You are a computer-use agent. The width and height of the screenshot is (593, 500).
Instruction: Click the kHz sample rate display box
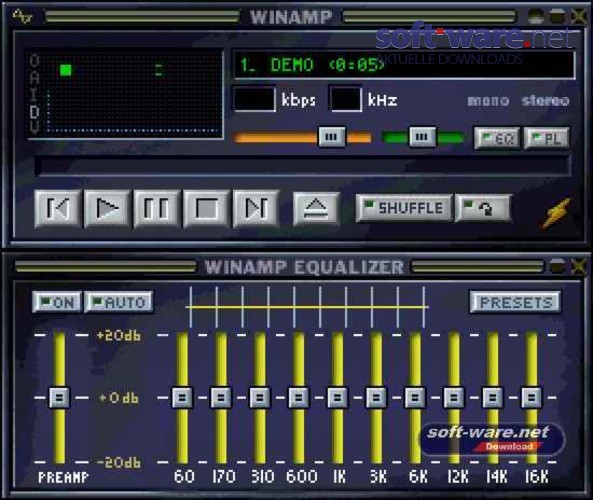click(346, 99)
